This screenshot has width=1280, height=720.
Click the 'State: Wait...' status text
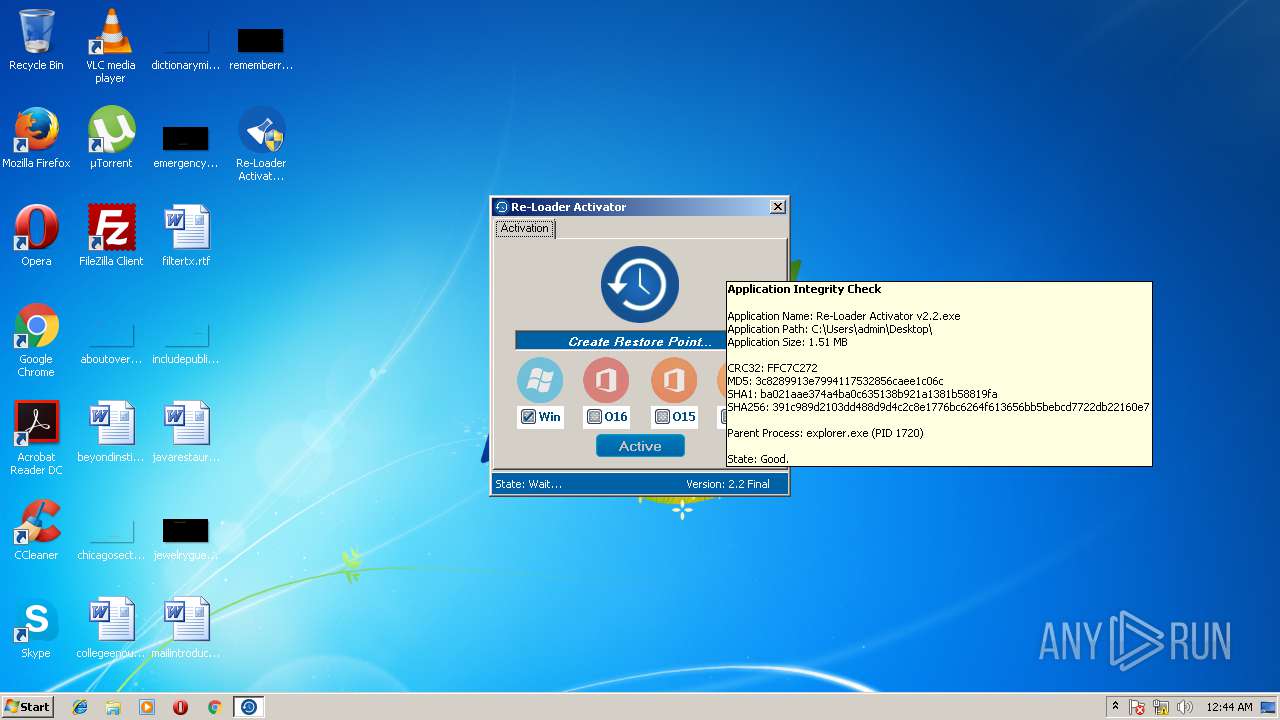pyautogui.click(x=529, y=484)
